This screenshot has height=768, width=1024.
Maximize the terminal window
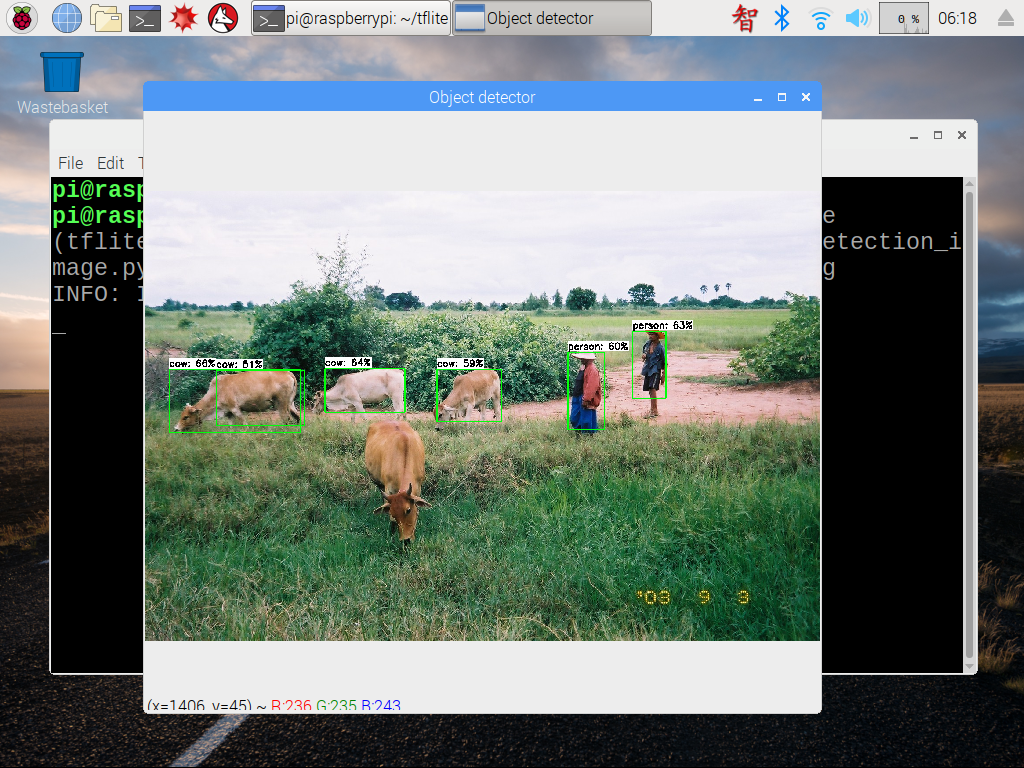tap(938, 135)
